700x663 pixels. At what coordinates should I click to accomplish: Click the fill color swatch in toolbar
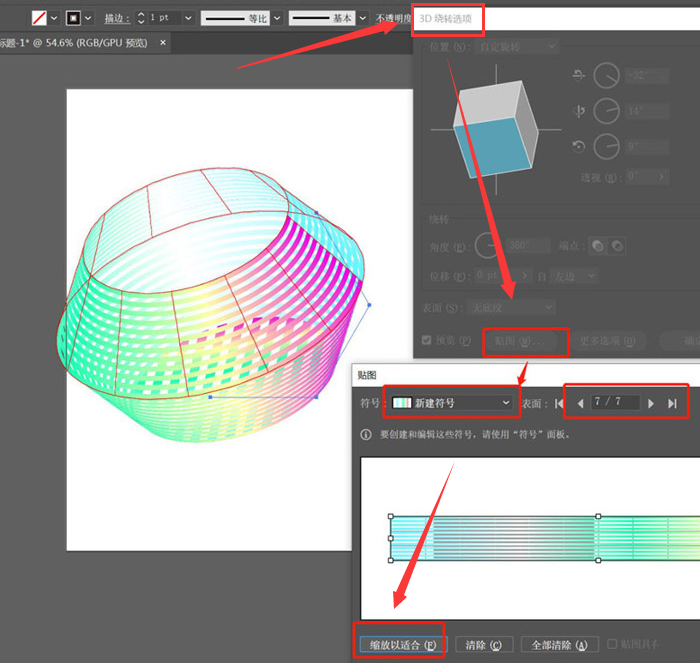(39, 18)
